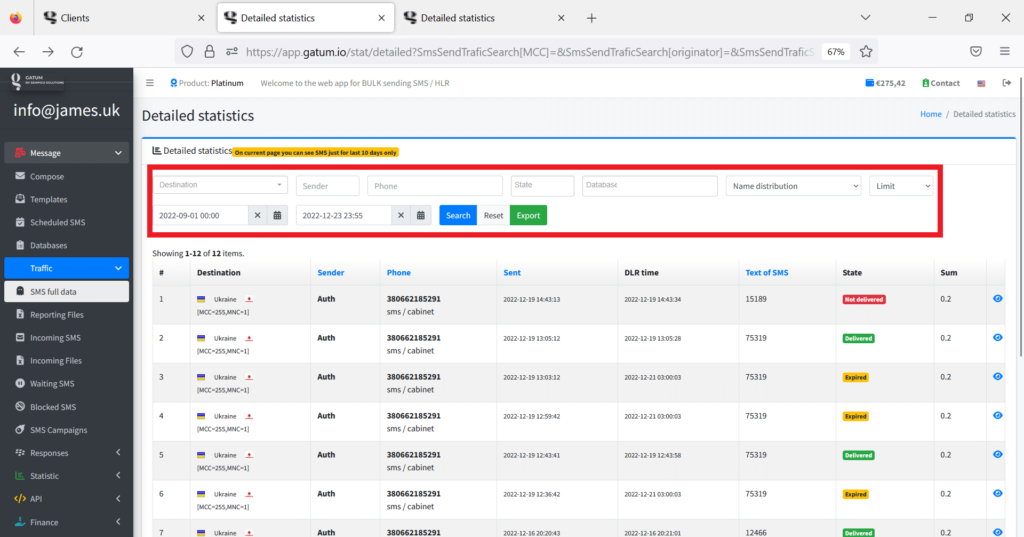1024x537 pixels.
Task: View SMS details eye icon in row 6
Action: [997, 493]
